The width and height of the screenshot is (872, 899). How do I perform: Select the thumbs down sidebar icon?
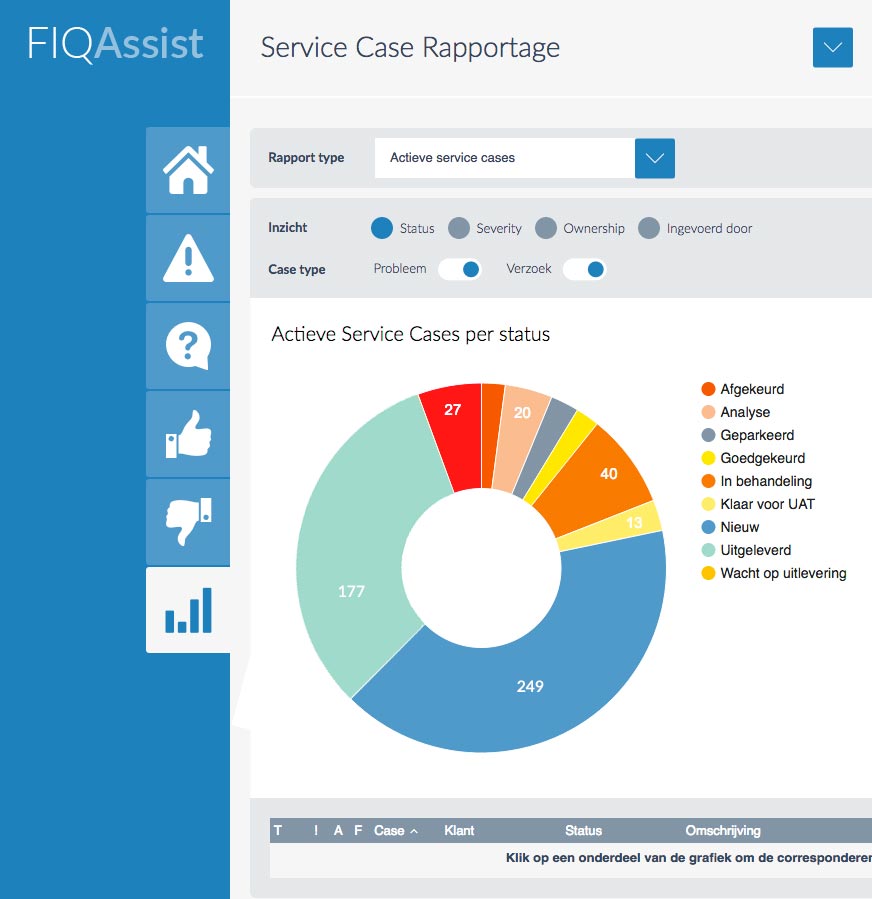pos(188,522)
